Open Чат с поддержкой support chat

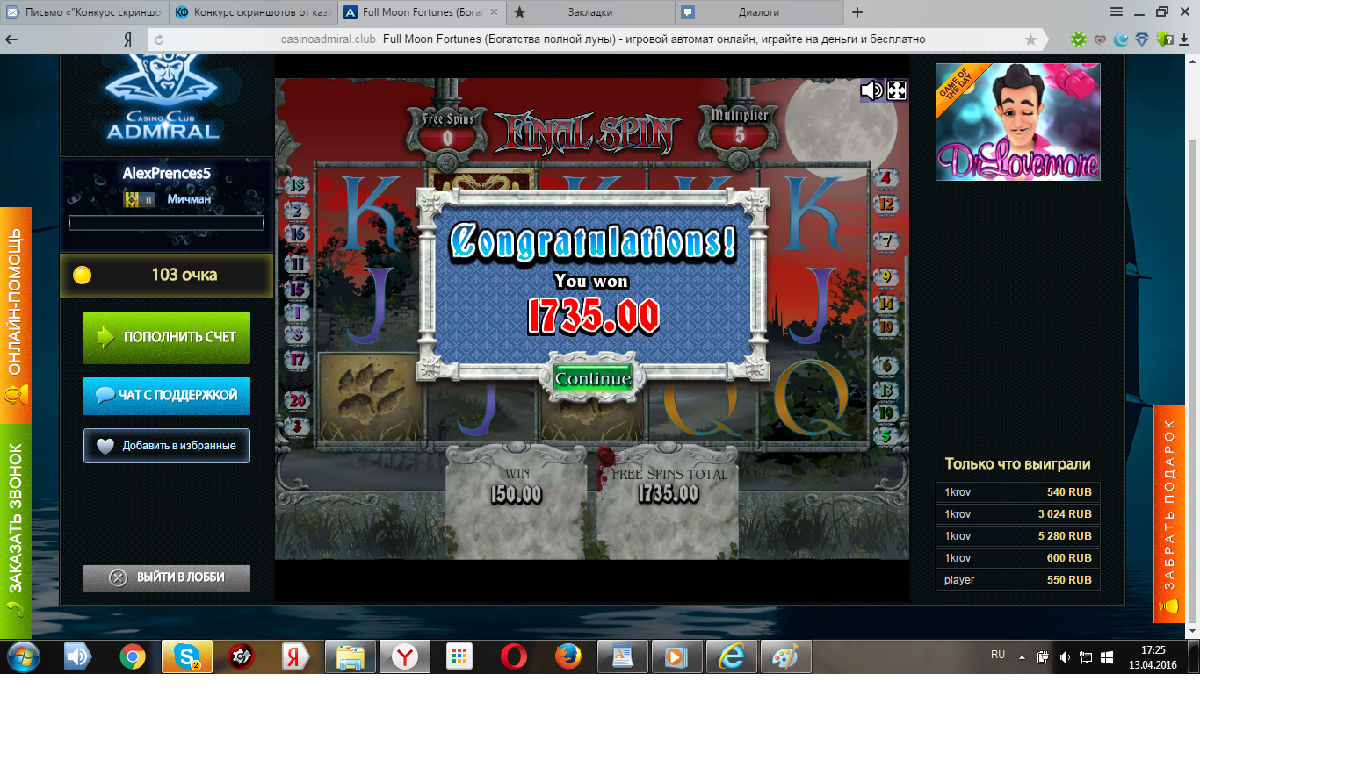point(166,395)
